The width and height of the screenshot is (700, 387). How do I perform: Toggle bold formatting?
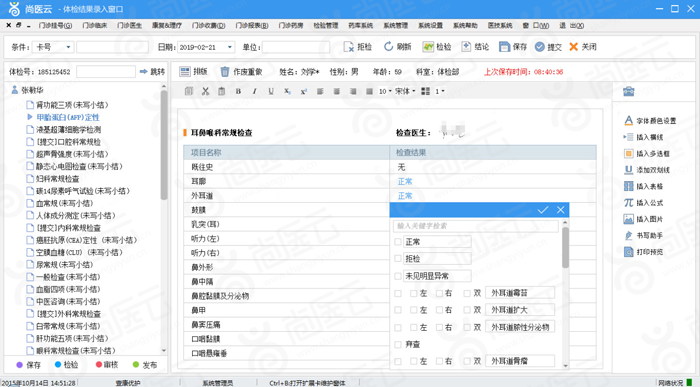(238, 91)
